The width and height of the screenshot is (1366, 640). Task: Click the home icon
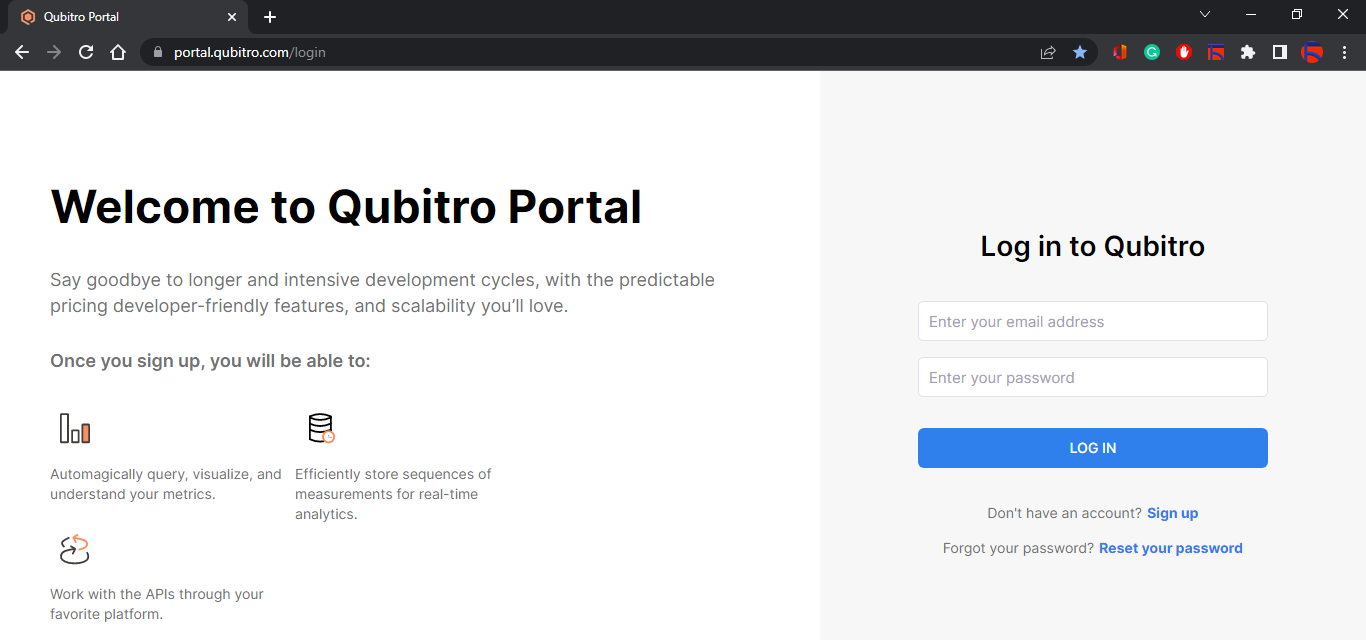click(x=117, y=51)
